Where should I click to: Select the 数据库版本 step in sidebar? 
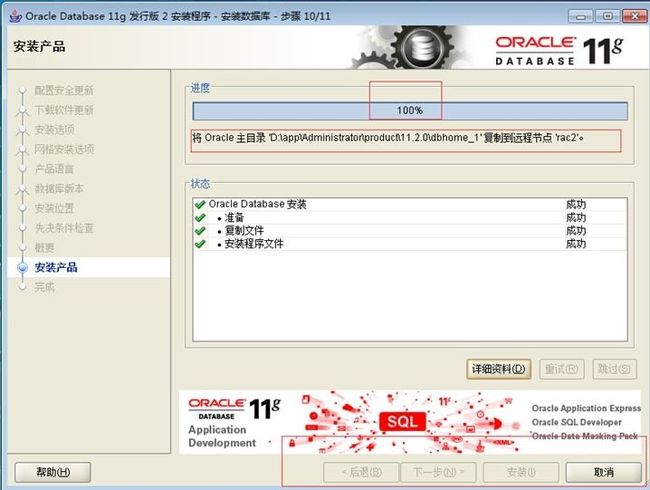(59, 189)
